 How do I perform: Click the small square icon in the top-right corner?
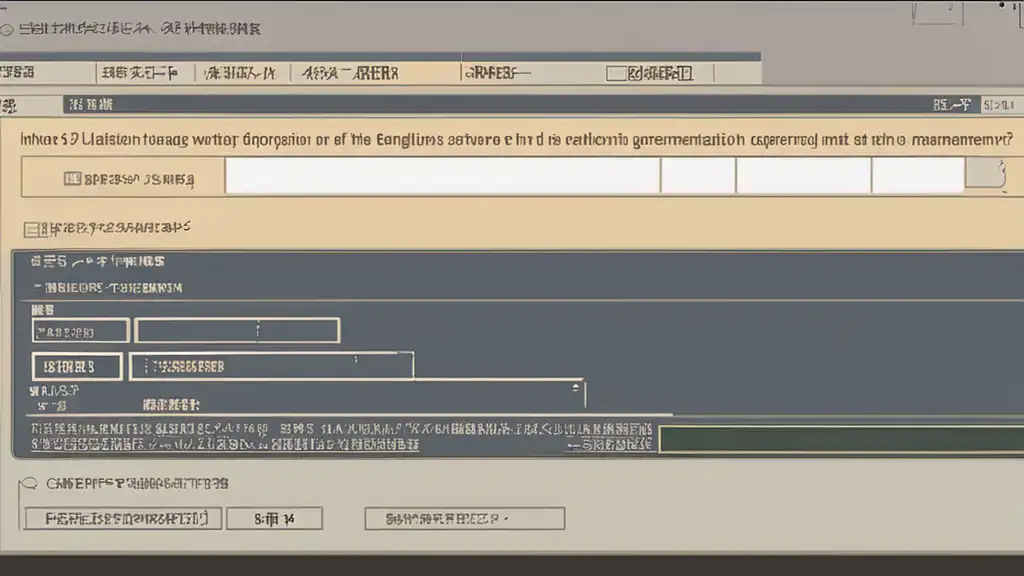click(939, 11)
